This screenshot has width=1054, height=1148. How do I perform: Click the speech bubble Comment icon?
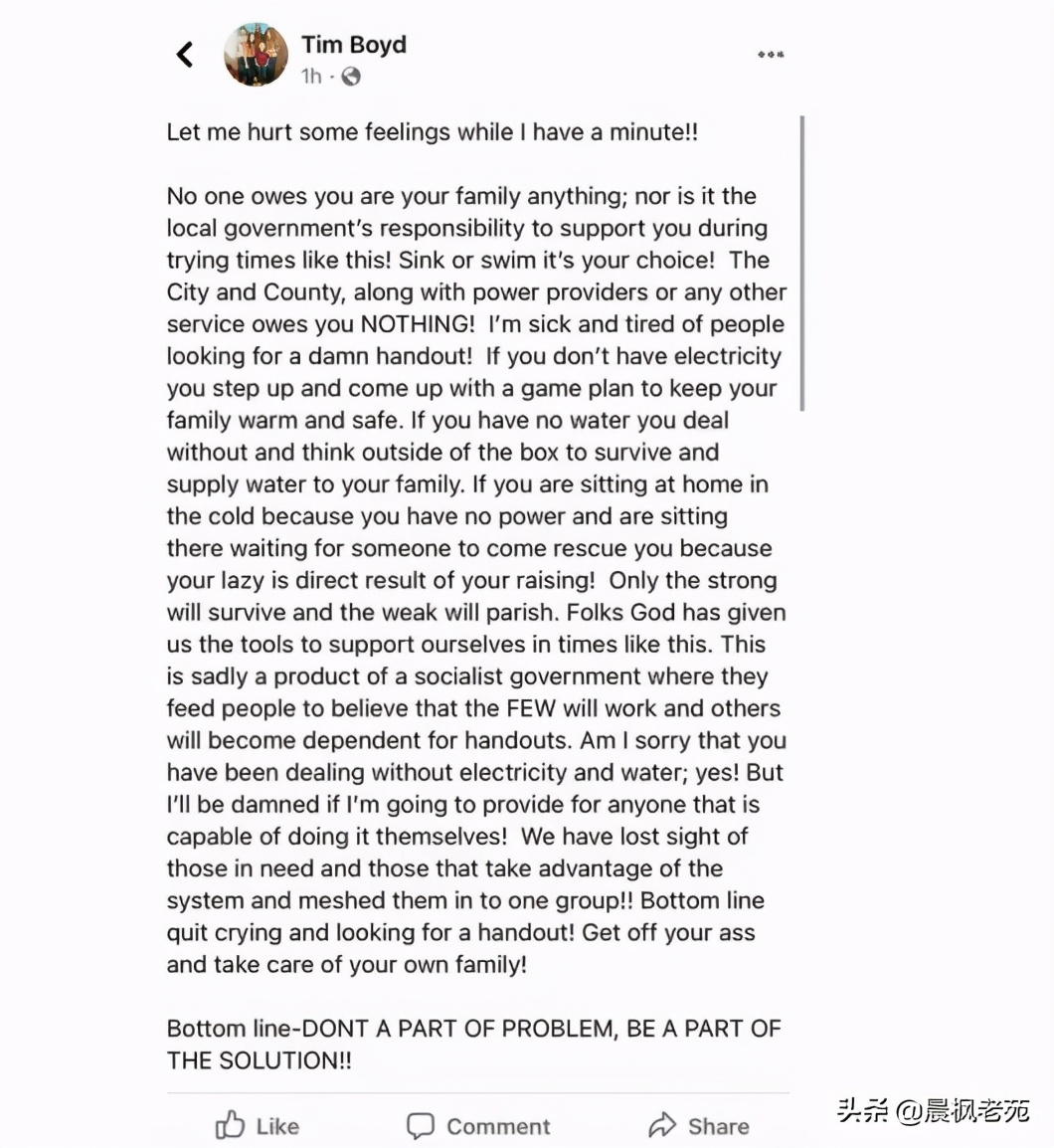tap(421, 1126)
